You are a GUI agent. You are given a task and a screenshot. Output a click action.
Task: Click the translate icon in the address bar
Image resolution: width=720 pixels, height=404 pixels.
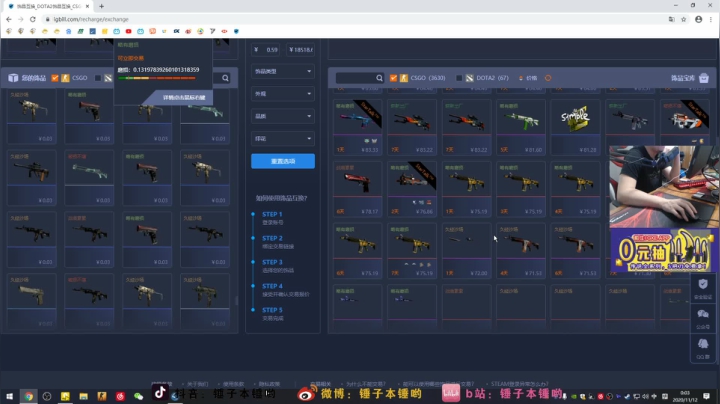click(671, 19)
